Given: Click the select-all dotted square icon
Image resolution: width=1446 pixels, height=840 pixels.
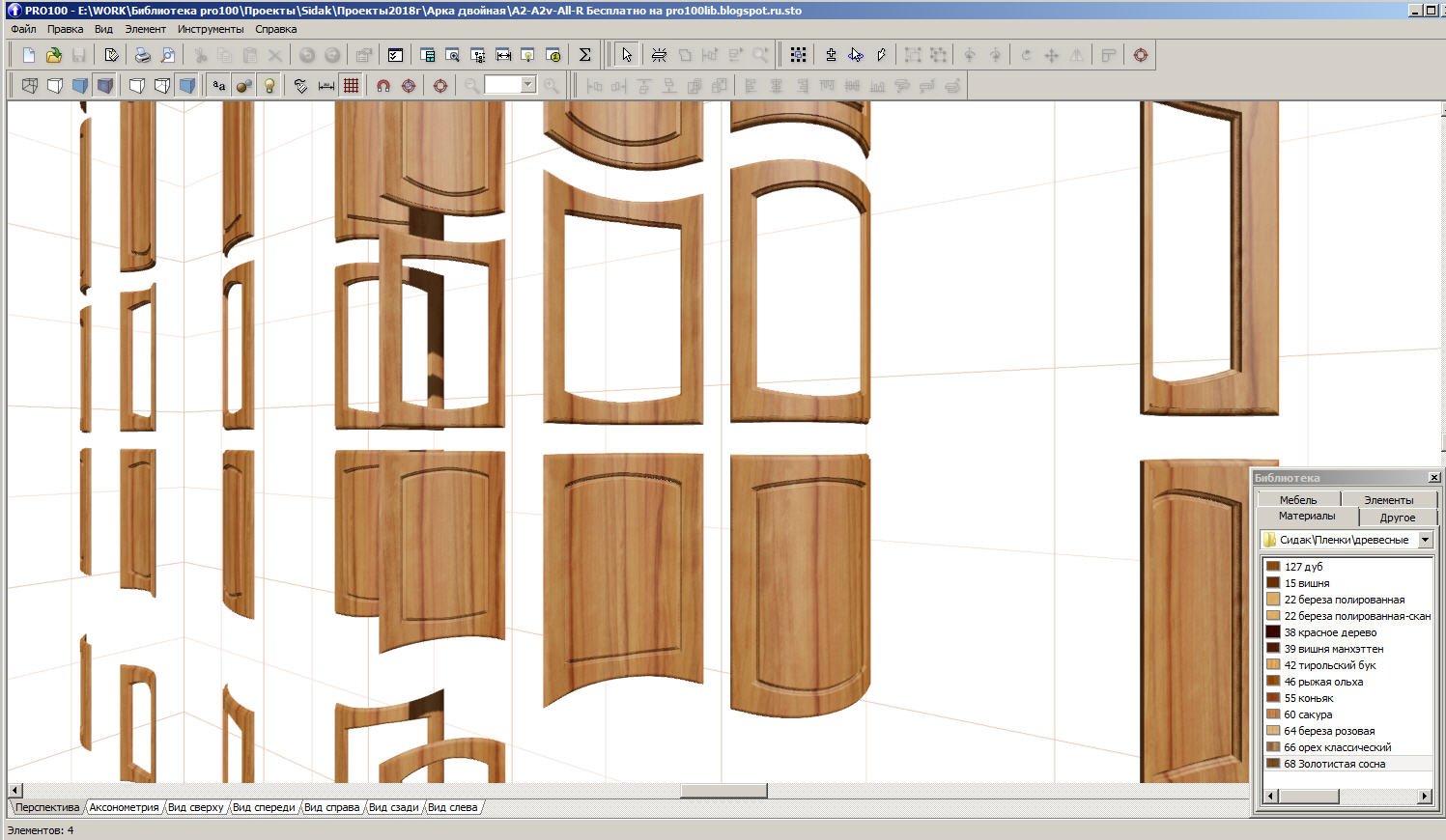Looking at the screenshot, I should pos(798,55).
